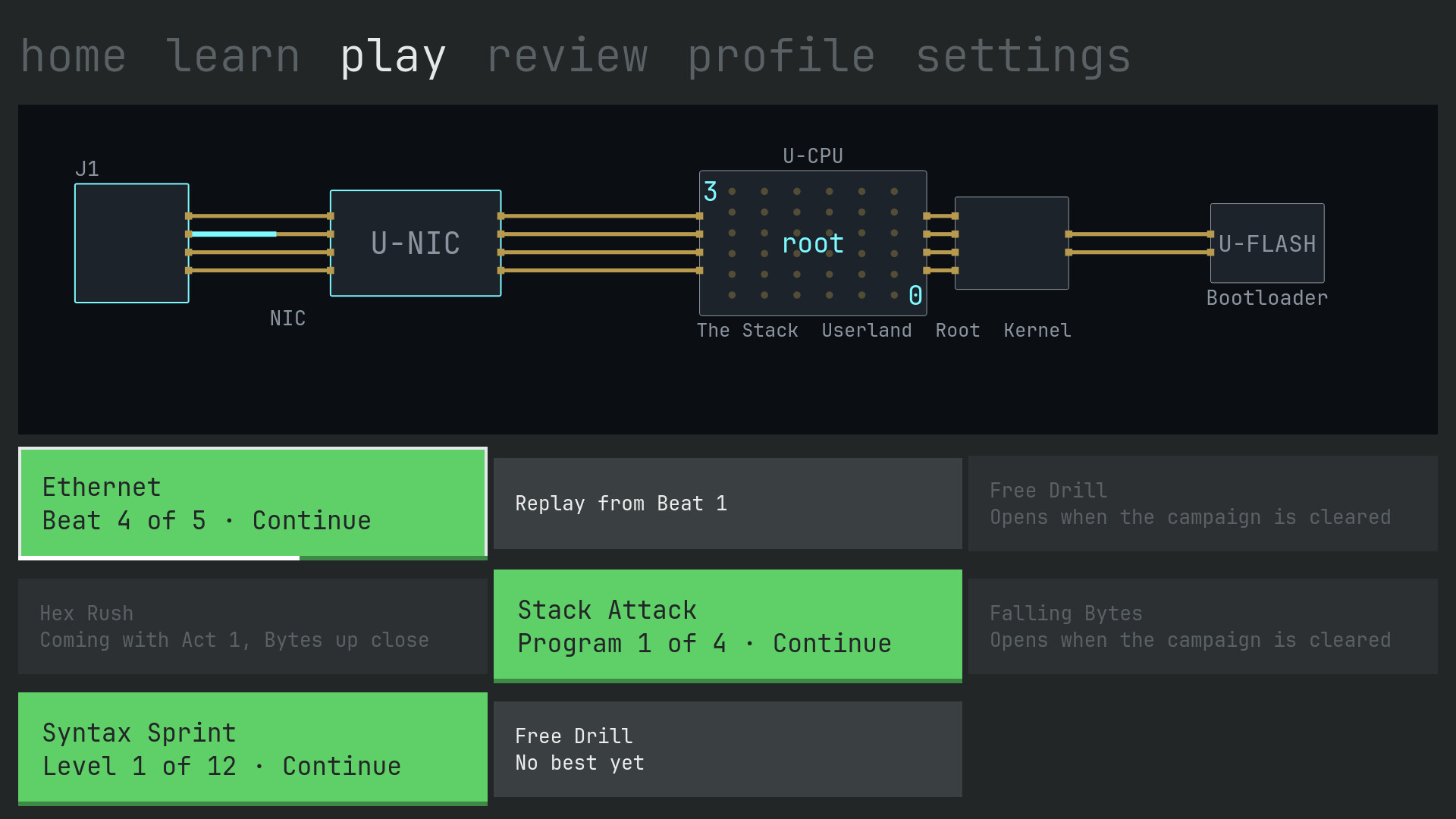1456x819 pixels.
Task: Click the locked Hex Rush card
Action: click(253, 626)
